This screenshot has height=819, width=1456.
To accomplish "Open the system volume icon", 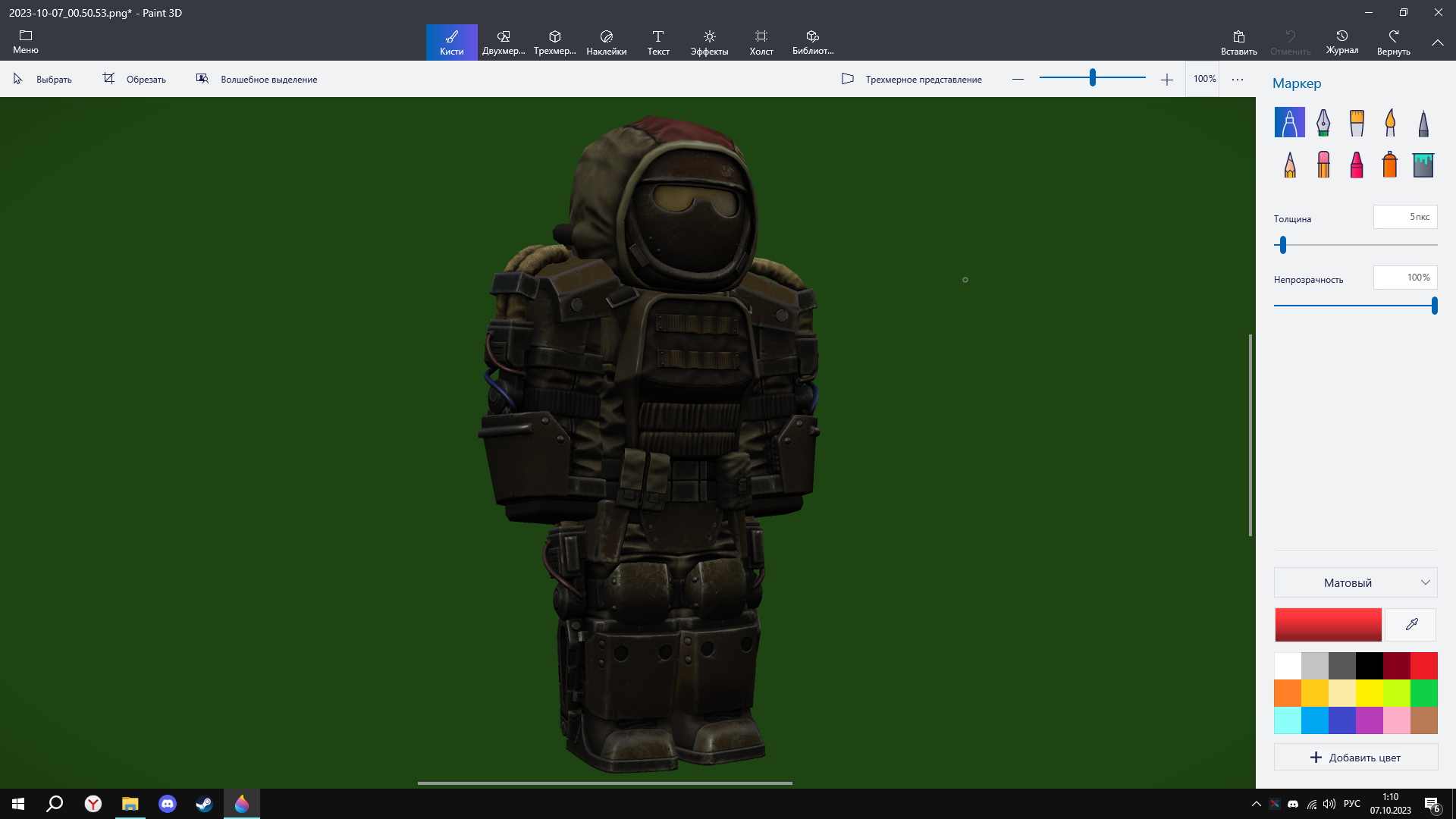I will pos(1329,804).
